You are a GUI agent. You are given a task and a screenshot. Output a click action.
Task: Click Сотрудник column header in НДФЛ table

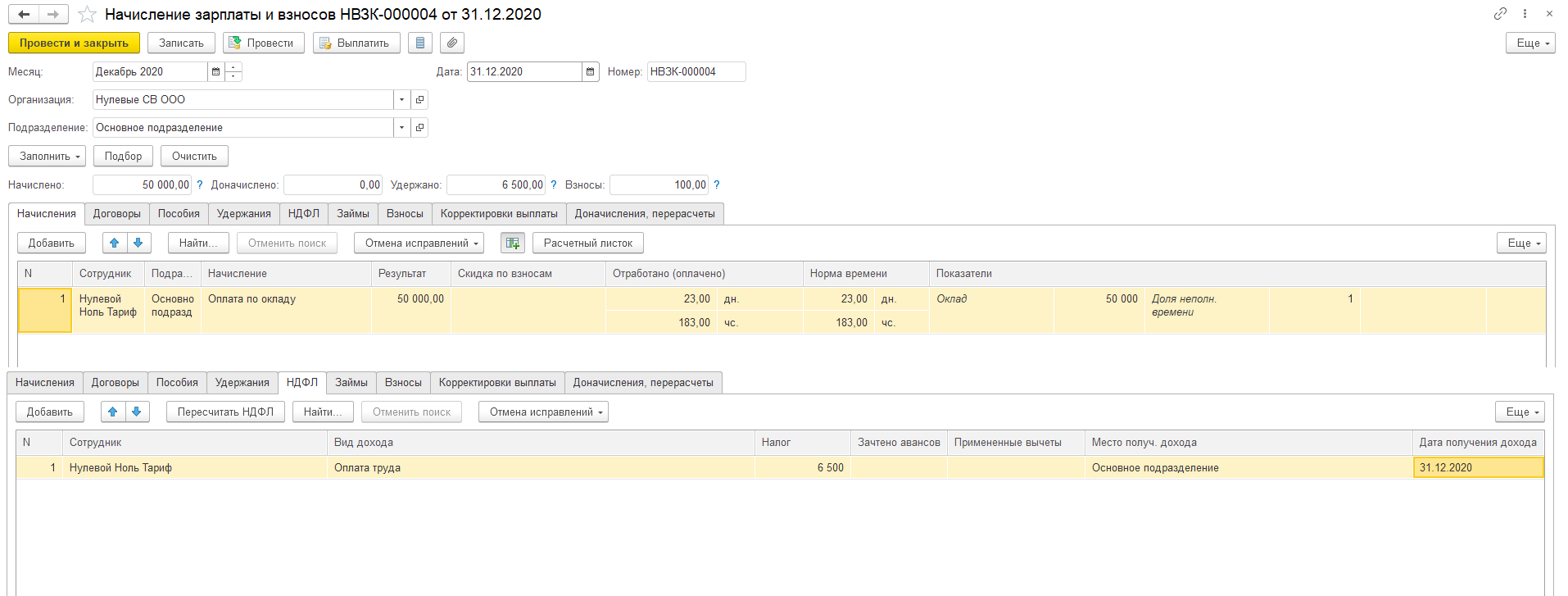tap(195, 443)
